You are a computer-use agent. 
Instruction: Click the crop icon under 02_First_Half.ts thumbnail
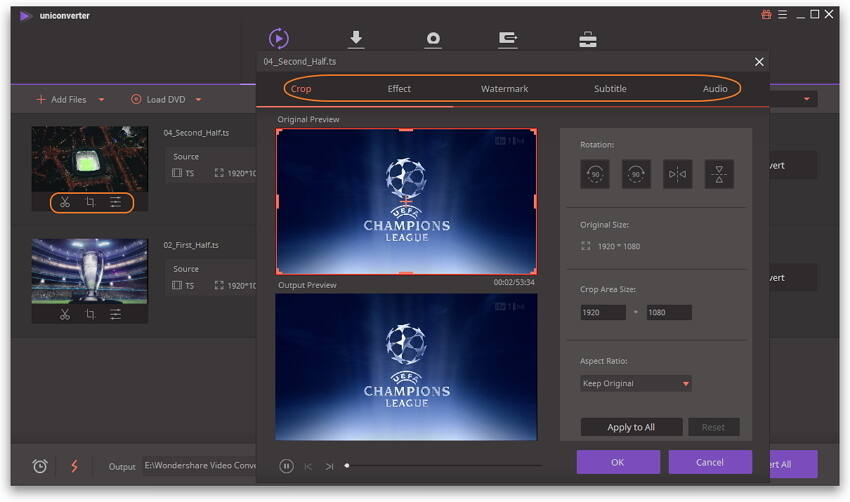91,314
